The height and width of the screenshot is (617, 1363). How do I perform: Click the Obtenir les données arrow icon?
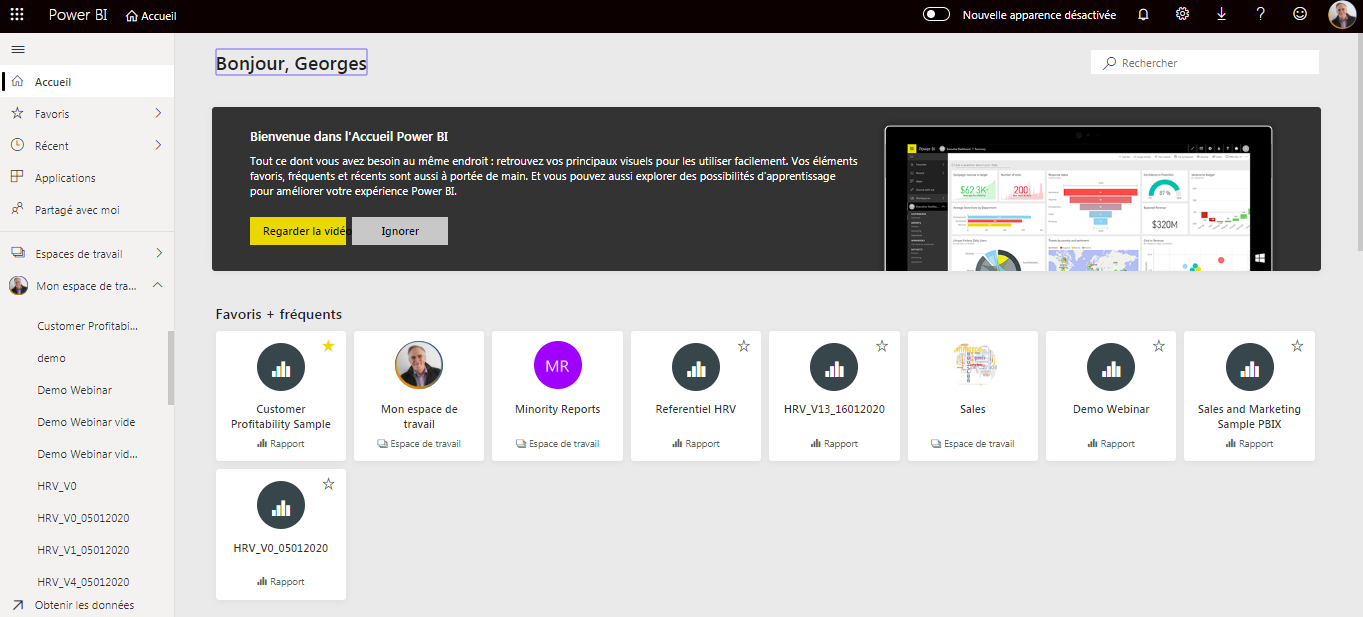[x=17, y=605]
